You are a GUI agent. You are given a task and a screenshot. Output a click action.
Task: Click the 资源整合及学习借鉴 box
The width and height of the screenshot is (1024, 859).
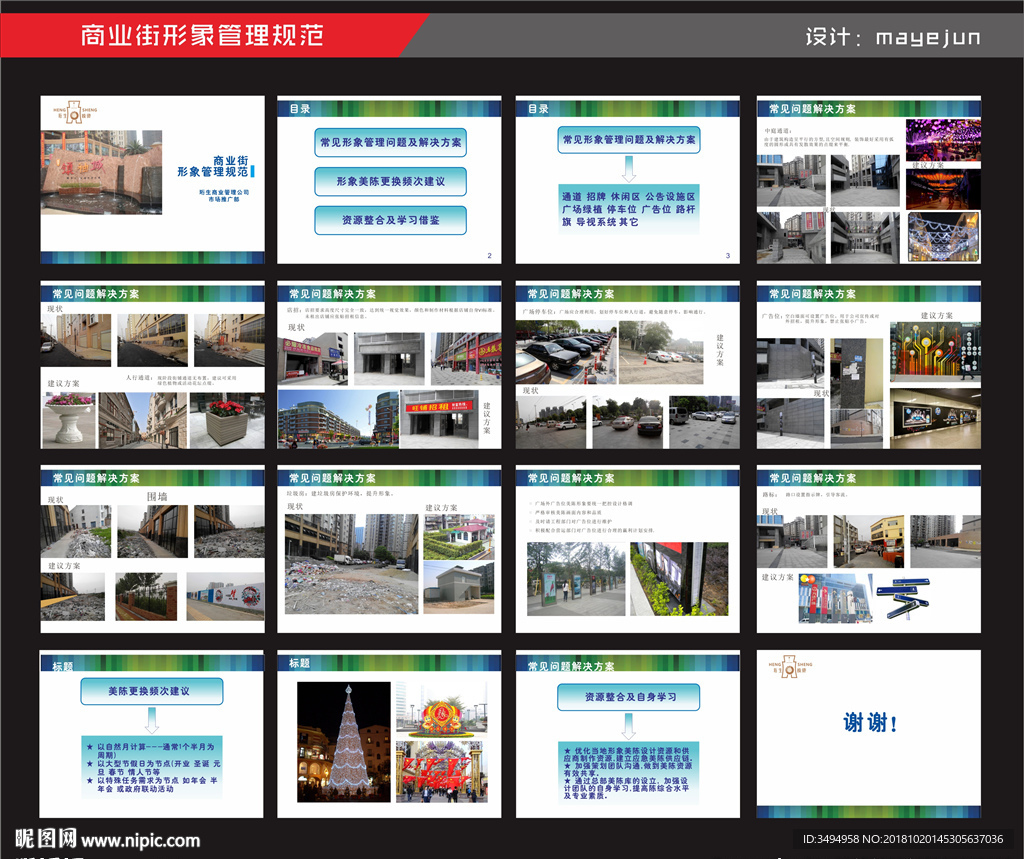[391, 220]
